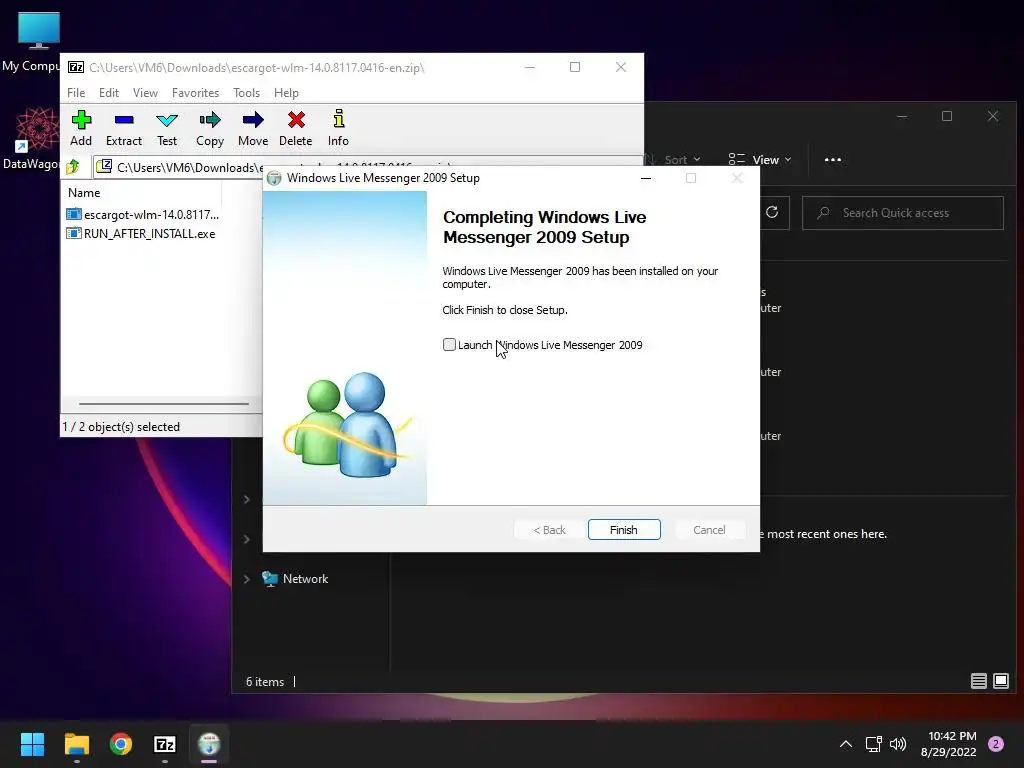Go up one folder in 7-Zip
1024x768 pixels.
pyautogui.click(x=73, y=167)
